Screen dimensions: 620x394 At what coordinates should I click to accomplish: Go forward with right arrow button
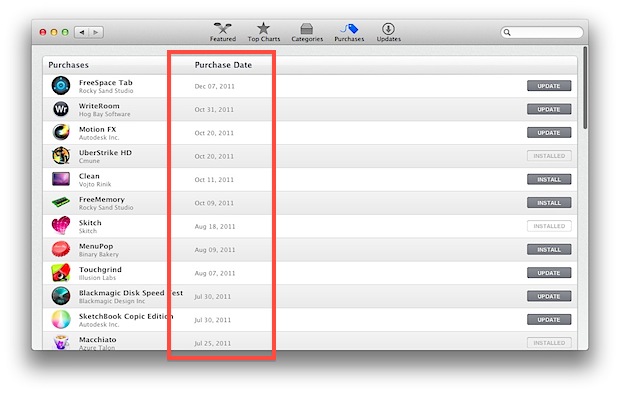96,32
